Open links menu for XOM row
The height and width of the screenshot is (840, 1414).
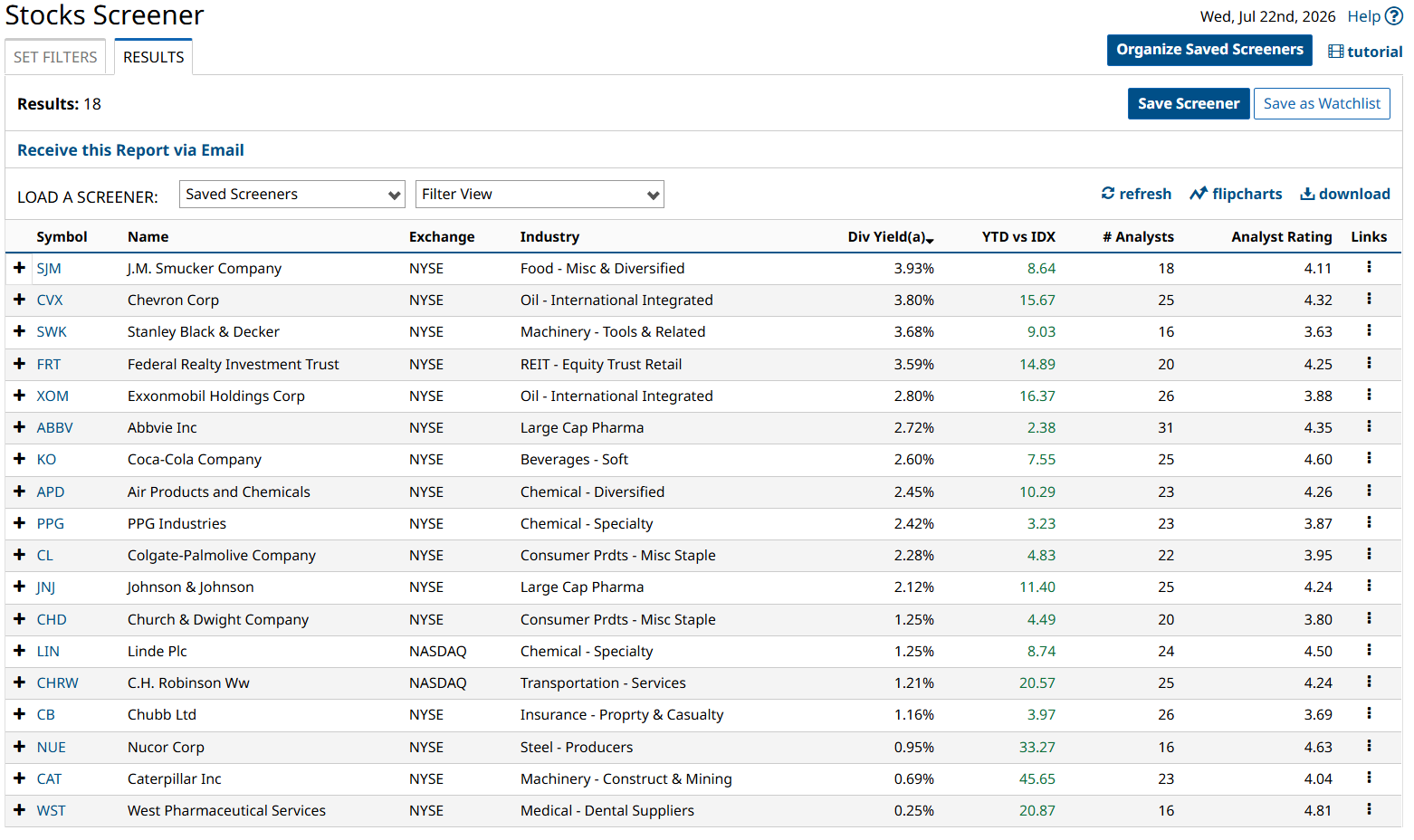(1369, 395)
